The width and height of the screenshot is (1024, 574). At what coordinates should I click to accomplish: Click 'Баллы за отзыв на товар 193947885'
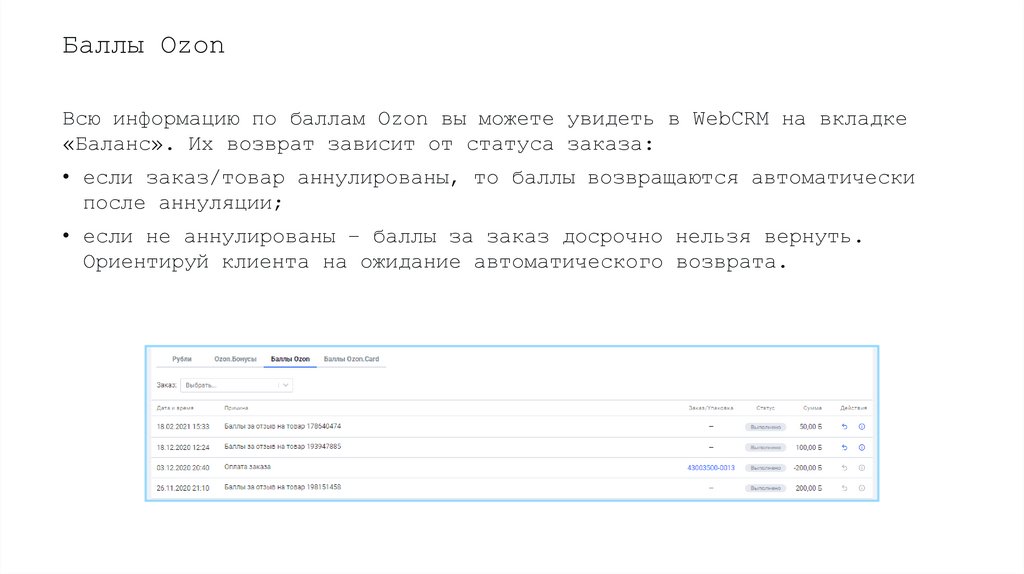(x=283, y=447)
